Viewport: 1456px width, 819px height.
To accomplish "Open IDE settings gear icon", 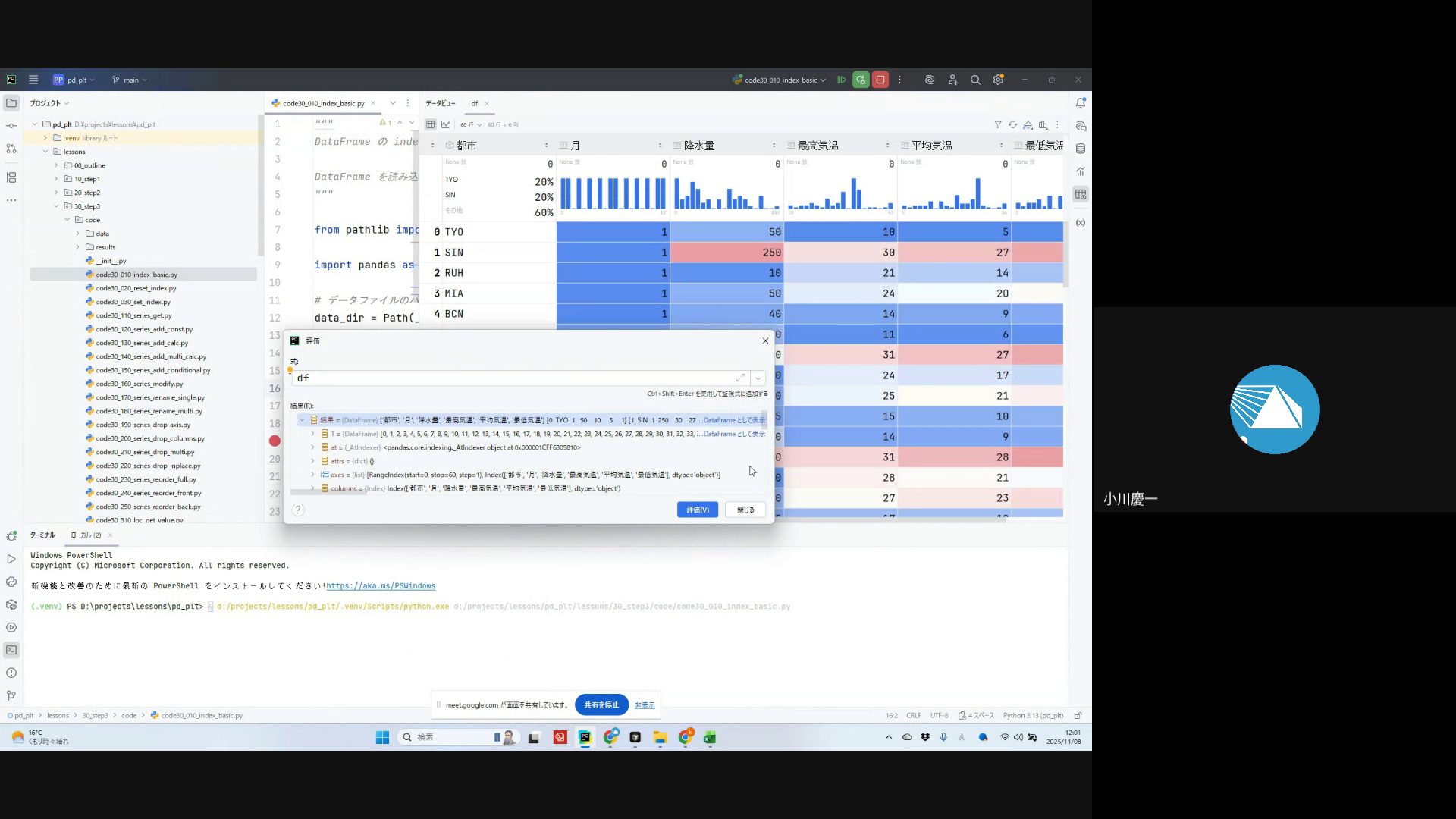I will 999,80.
